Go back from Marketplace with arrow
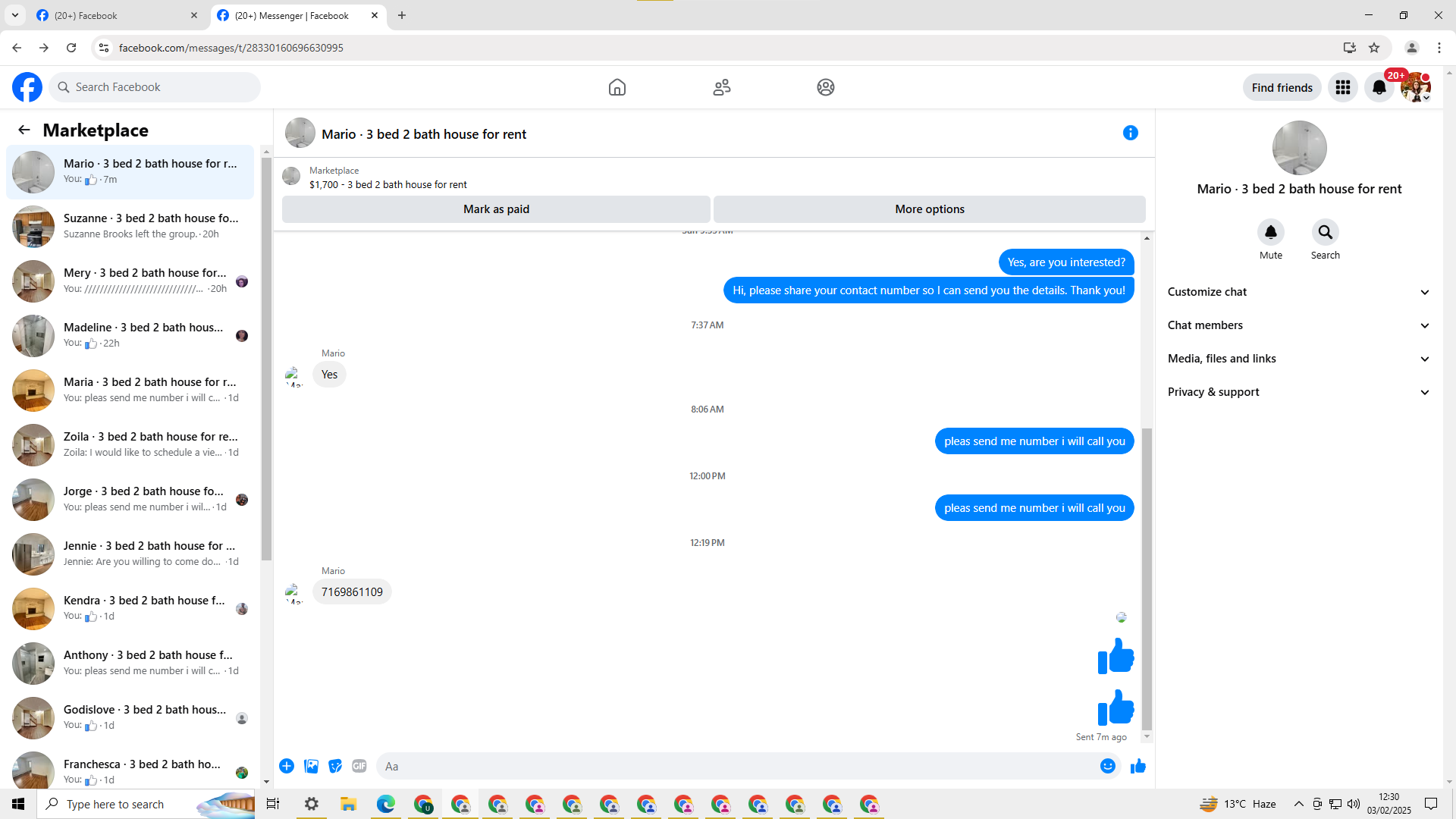1456x819 pixels. [24, 130]
